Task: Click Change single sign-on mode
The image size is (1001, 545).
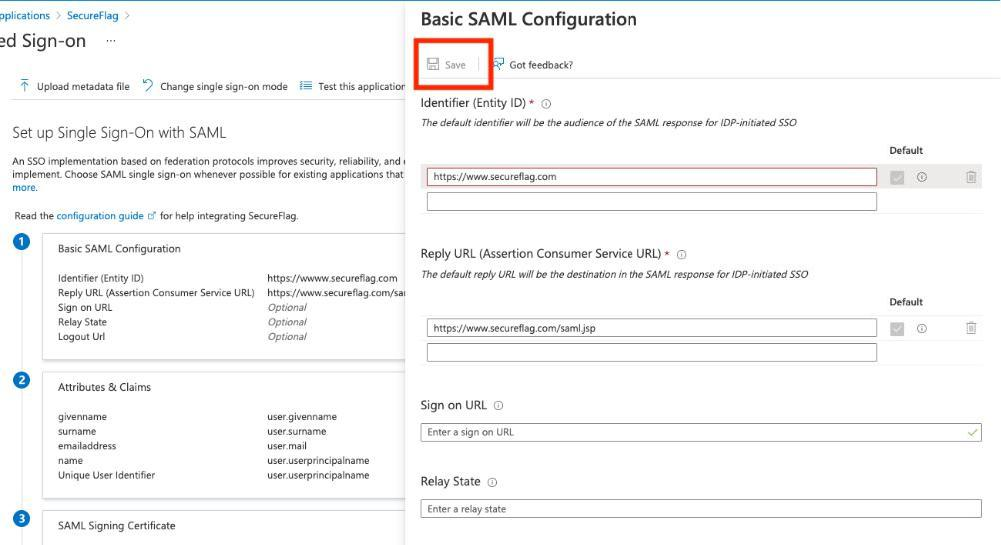Action: (x=215, y=86)
